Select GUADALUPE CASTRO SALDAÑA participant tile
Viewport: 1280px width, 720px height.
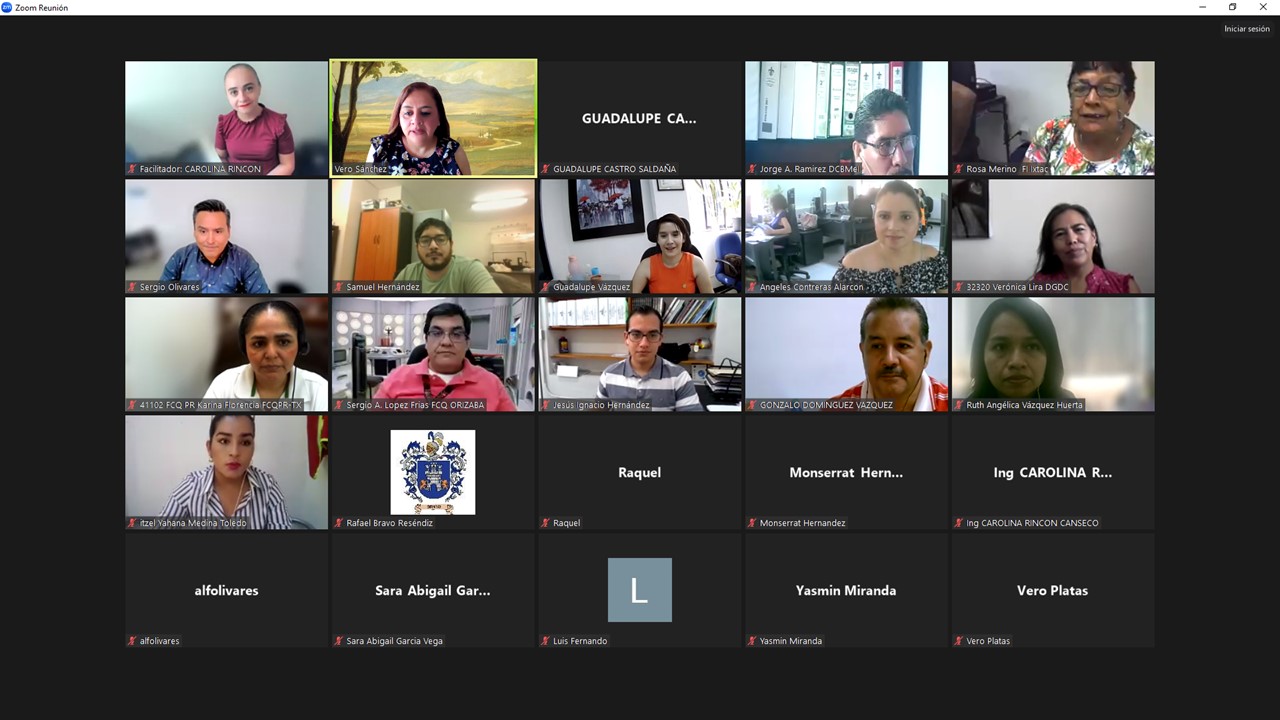pos(640,118)
